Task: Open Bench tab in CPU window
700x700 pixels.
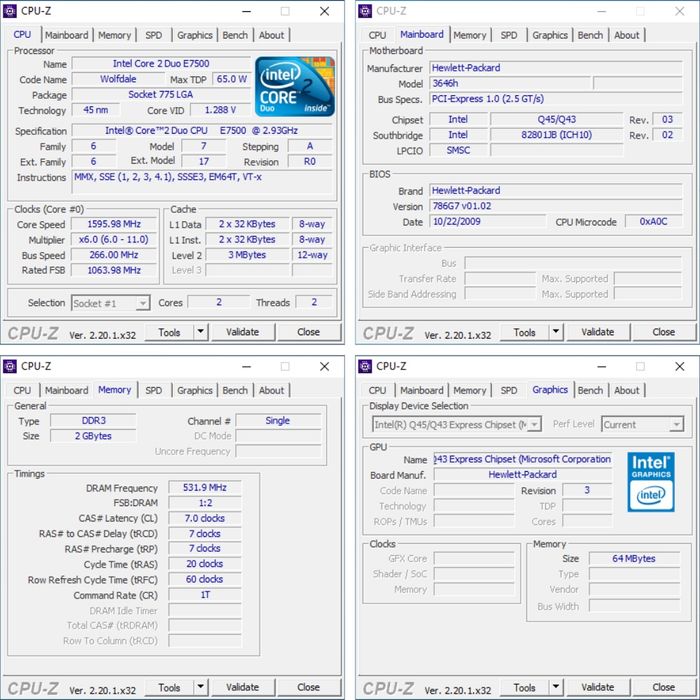Action: click(x=235, y=35)
